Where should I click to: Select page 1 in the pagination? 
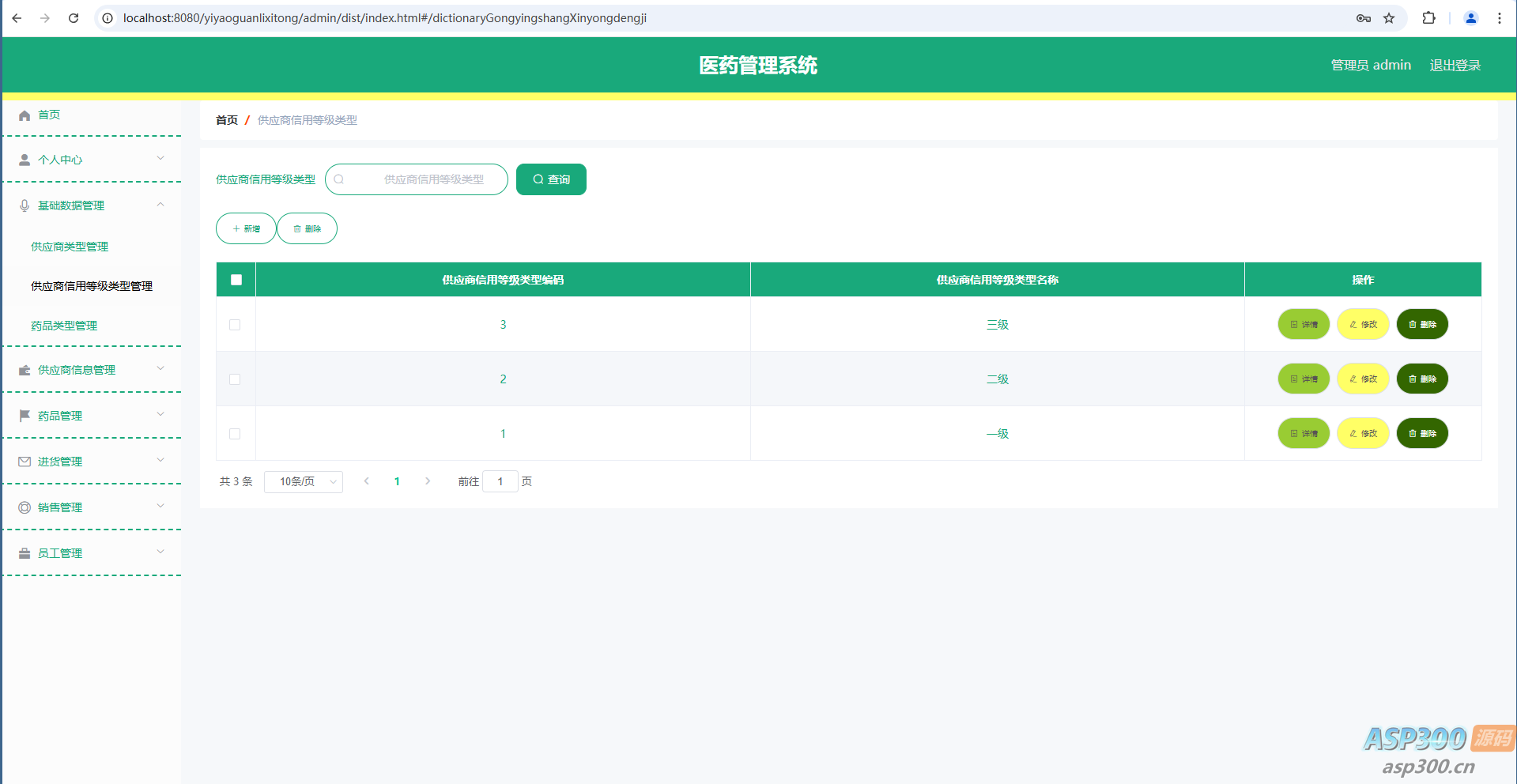point(397,481)
